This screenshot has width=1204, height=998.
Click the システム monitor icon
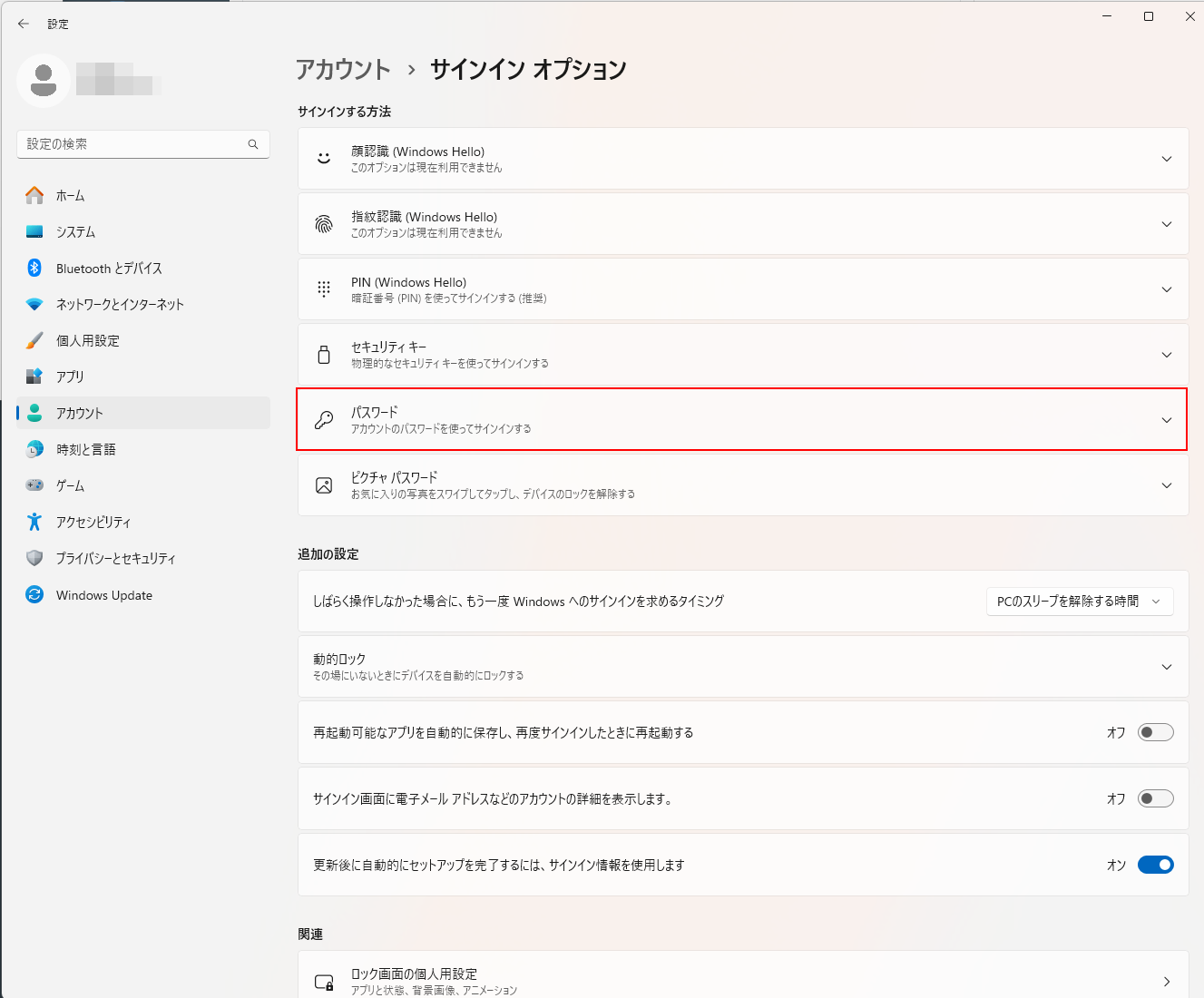(34, 231)
